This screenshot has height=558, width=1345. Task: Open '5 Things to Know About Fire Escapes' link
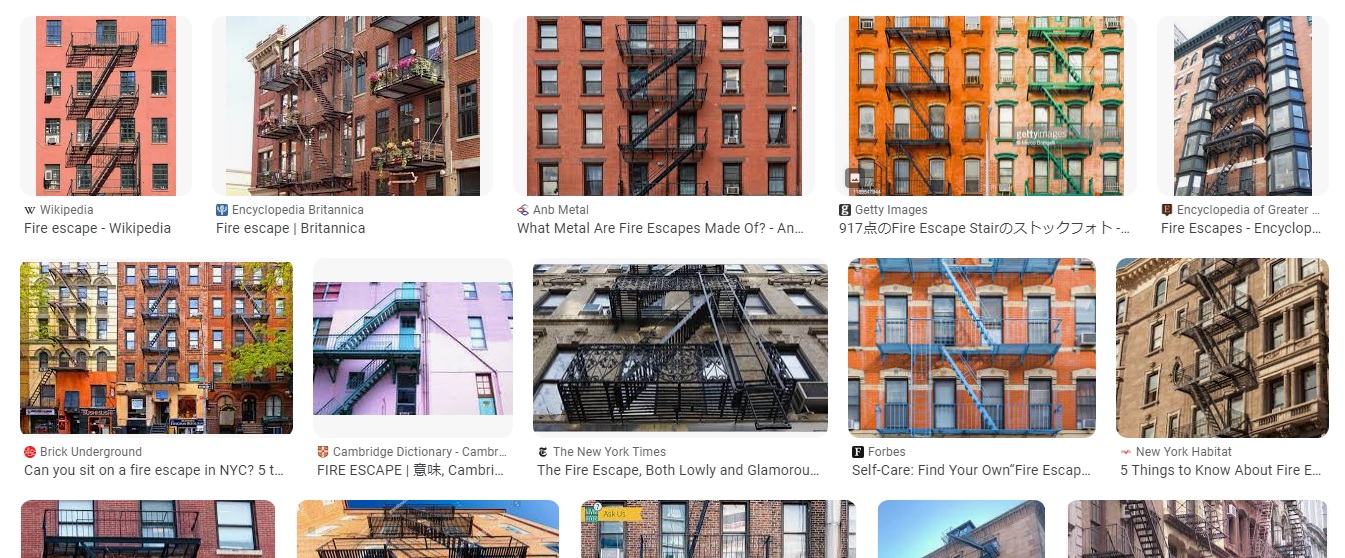1221,470
